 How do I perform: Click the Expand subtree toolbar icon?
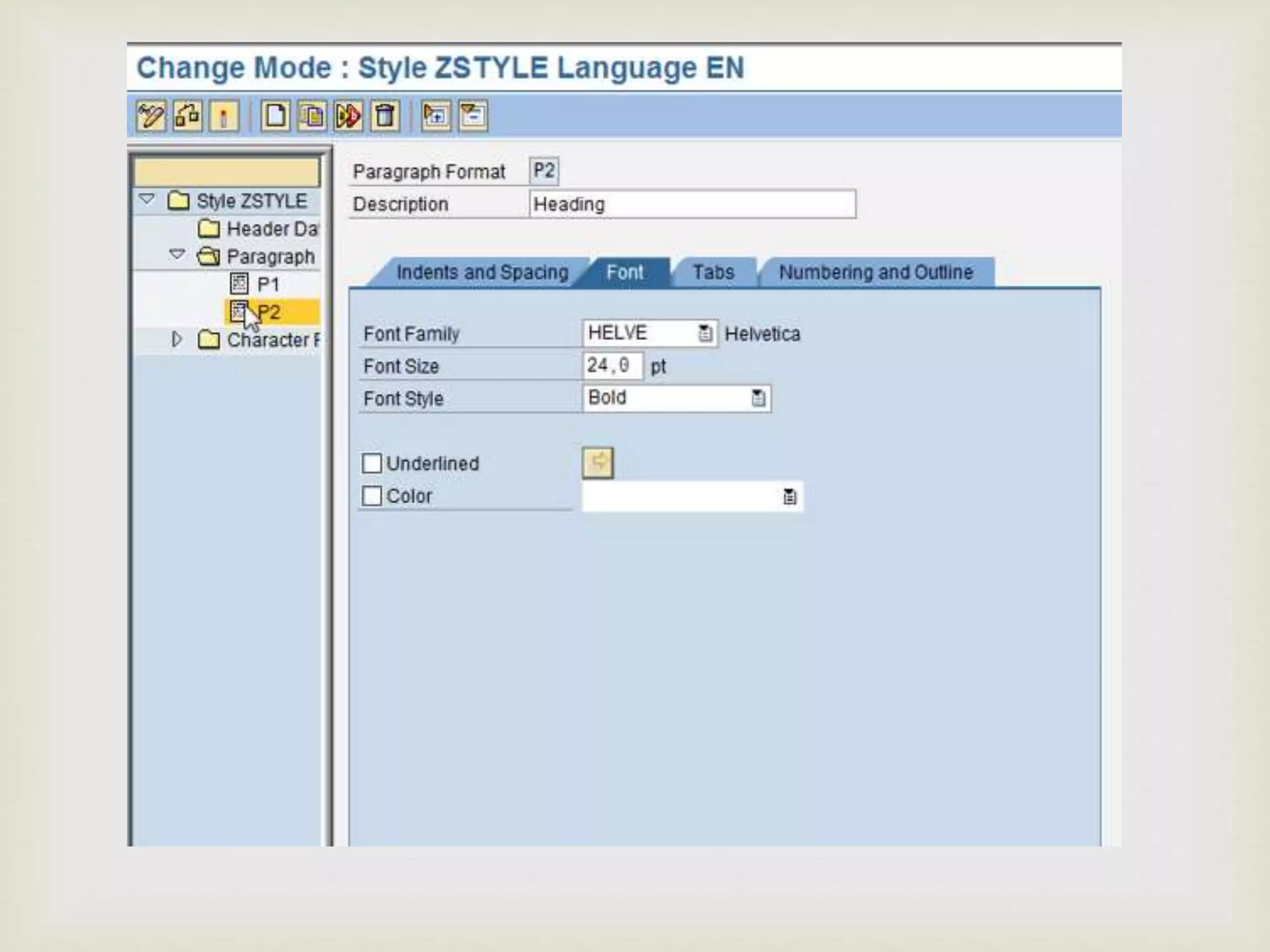click(x=436, y=116)
